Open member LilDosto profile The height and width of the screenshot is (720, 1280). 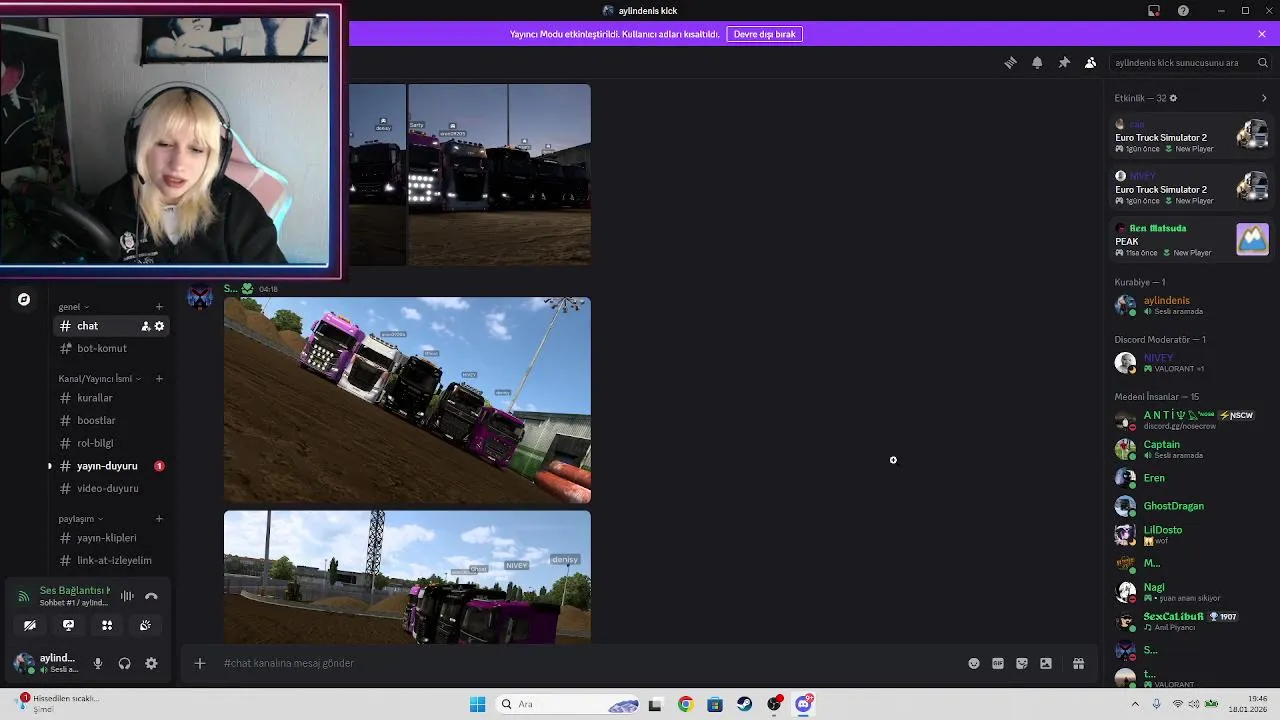point(1191,534)
